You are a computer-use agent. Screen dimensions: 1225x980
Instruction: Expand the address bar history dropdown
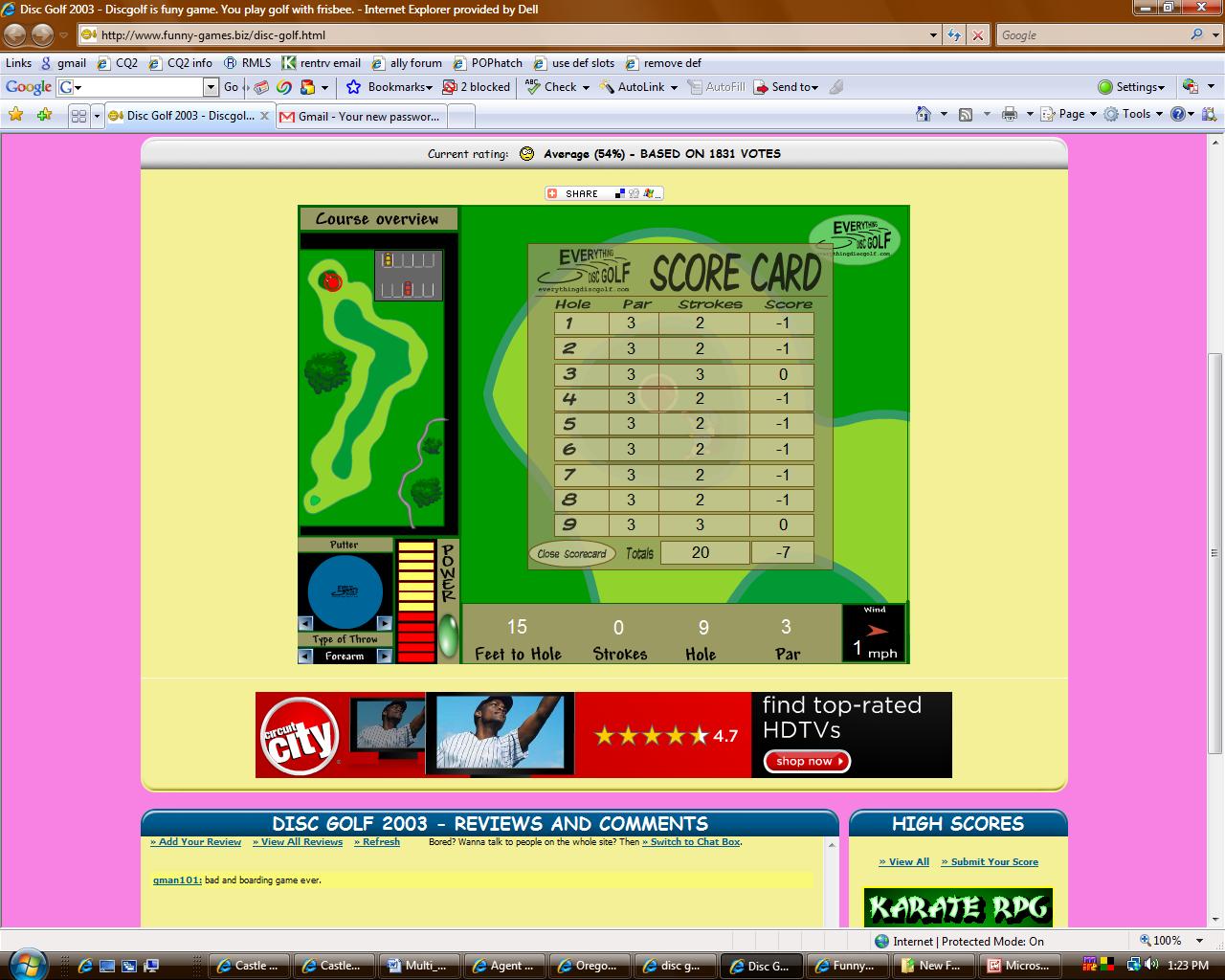pyautogui.click(x=934, y=35)
